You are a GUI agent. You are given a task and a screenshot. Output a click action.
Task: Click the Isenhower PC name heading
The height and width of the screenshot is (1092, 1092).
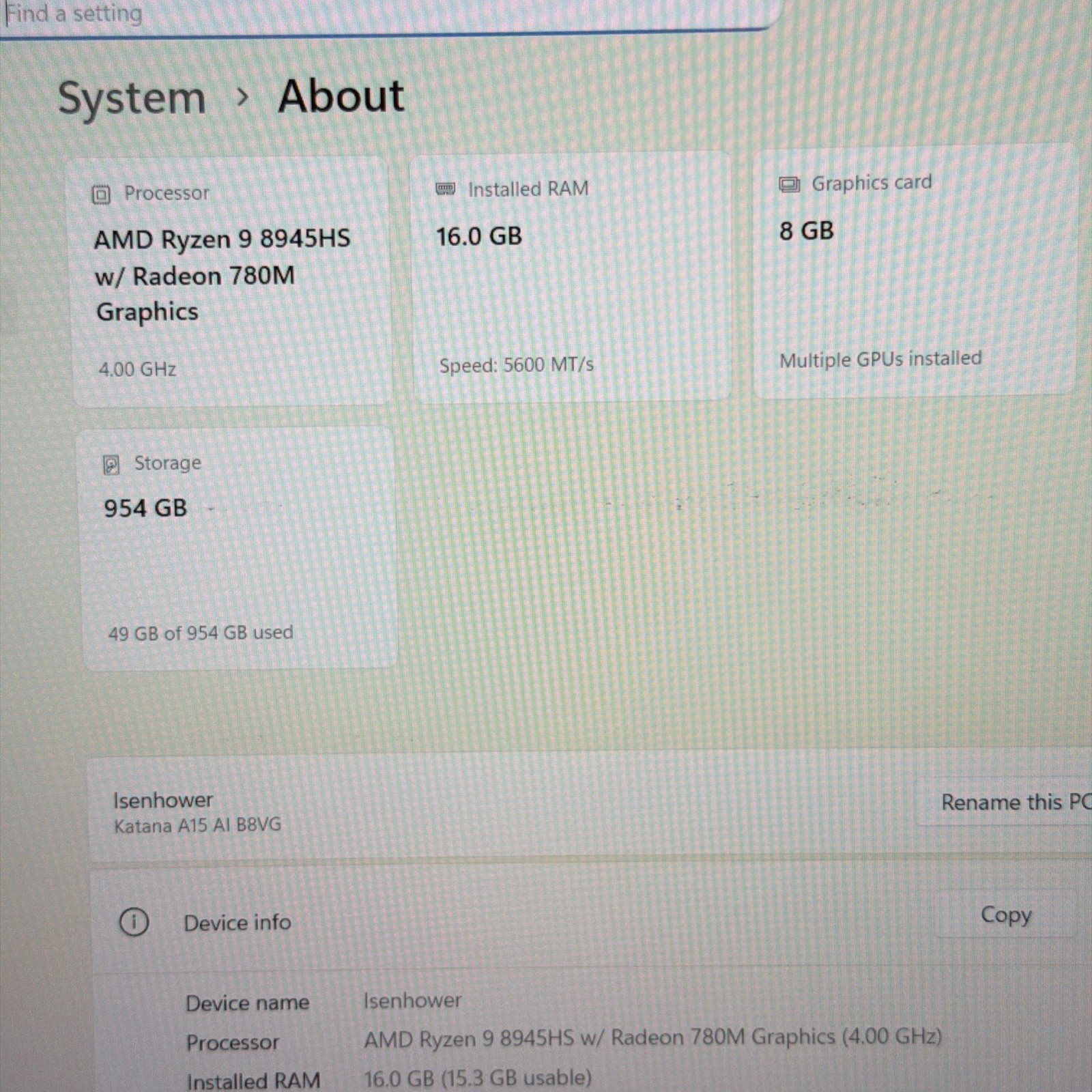click(163, 800)
